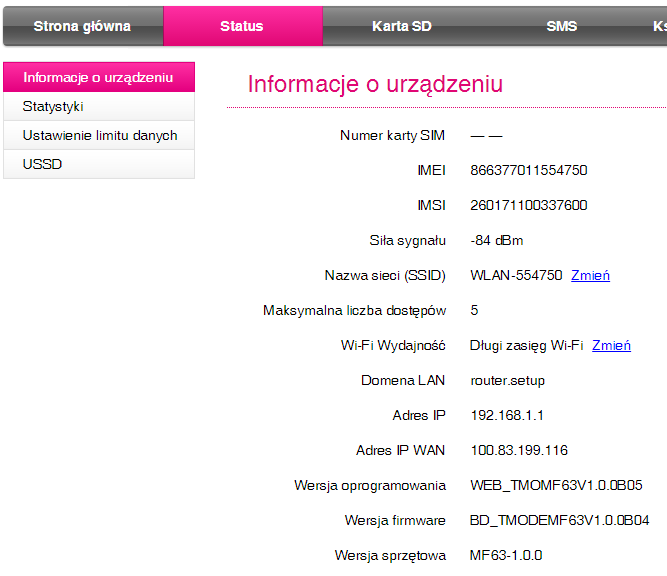This screenshot has width=667, height=576.
Task: Click the IMSI number 260171100337600
Action: [x=528, y=205]
